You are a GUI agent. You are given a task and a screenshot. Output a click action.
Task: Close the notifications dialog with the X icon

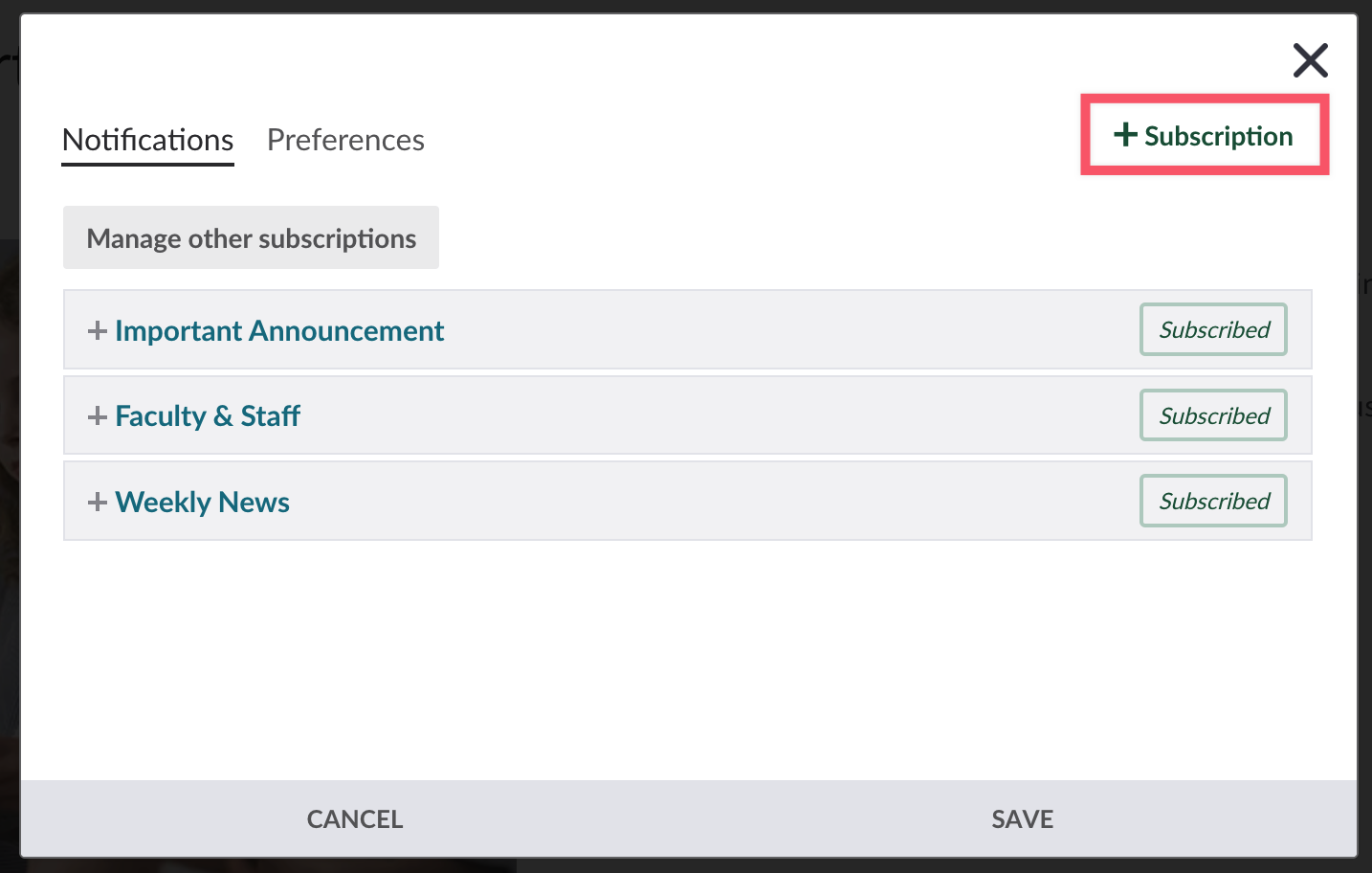point(1310,60)
